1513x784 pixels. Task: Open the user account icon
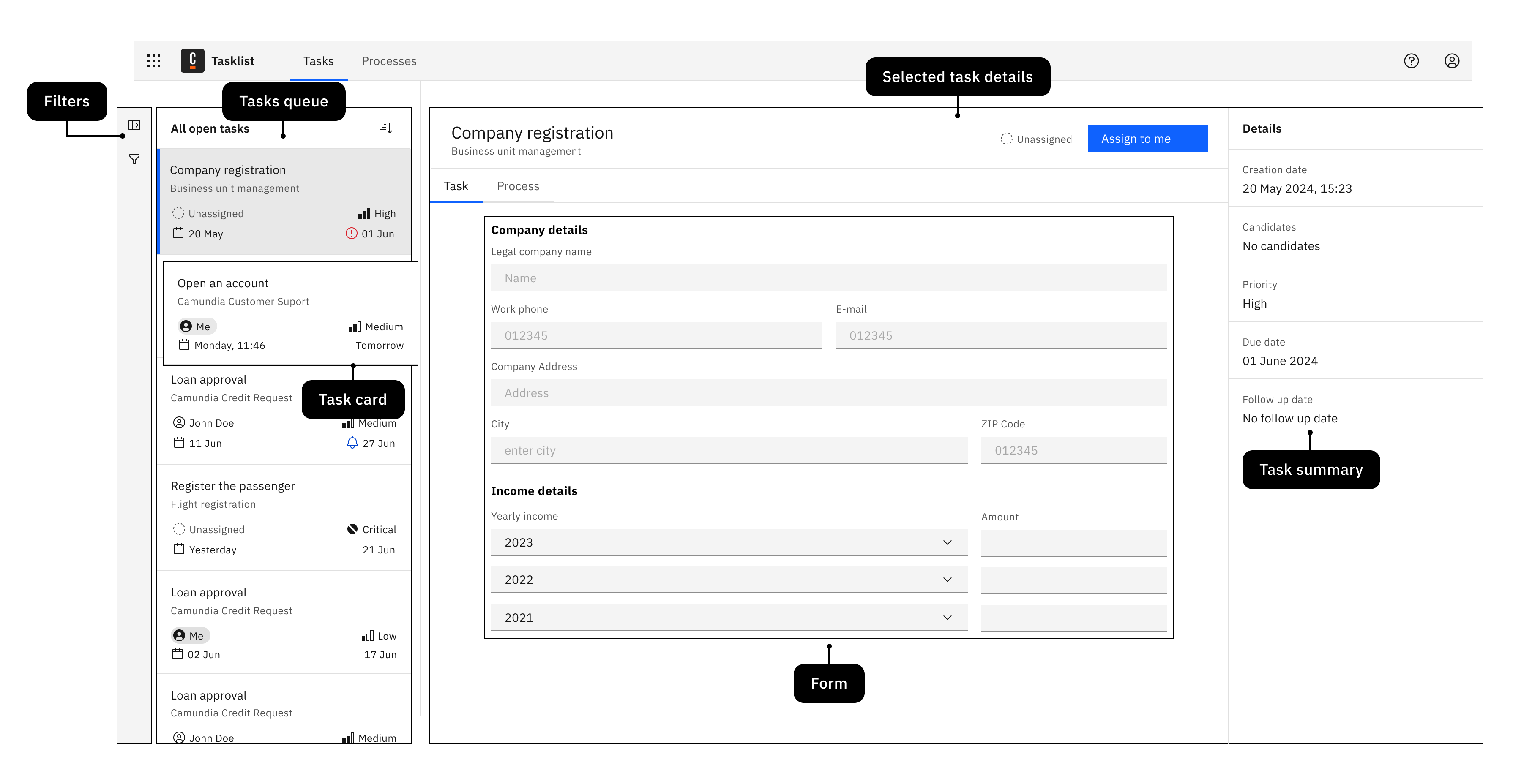1452,61
